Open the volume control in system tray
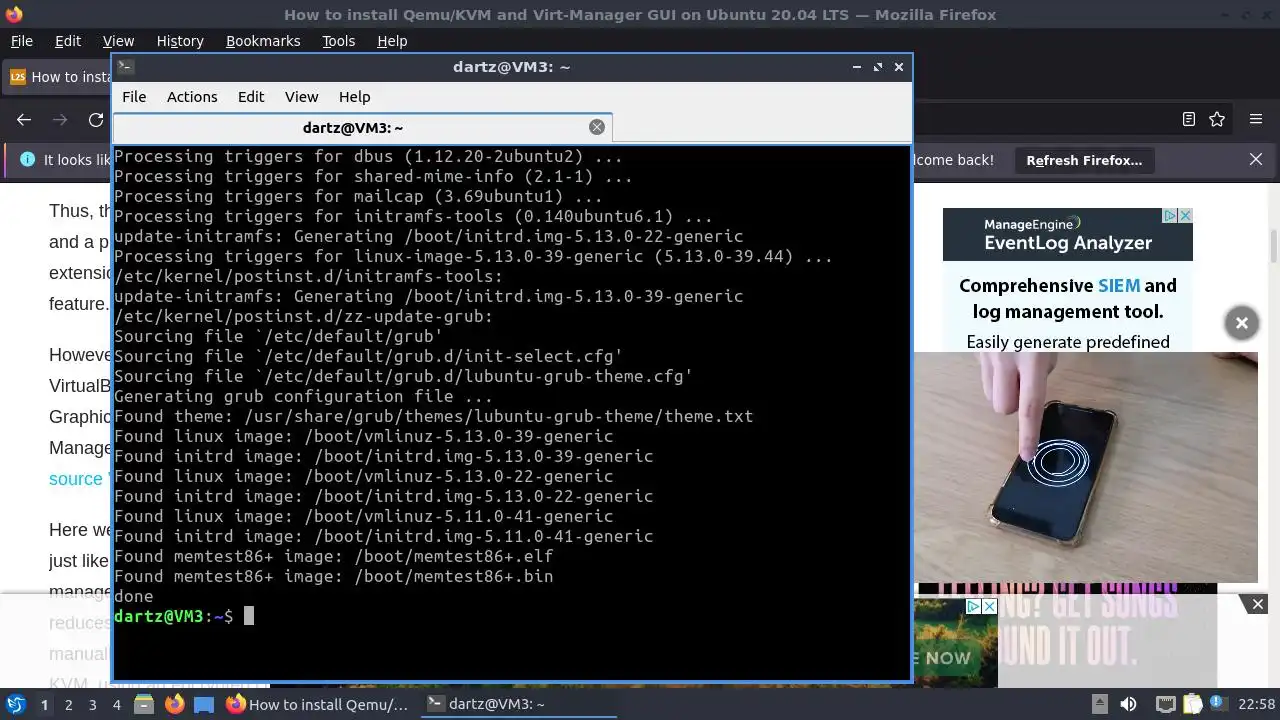The width and height of the screenshot is (1280, 720). point(1128,704)
